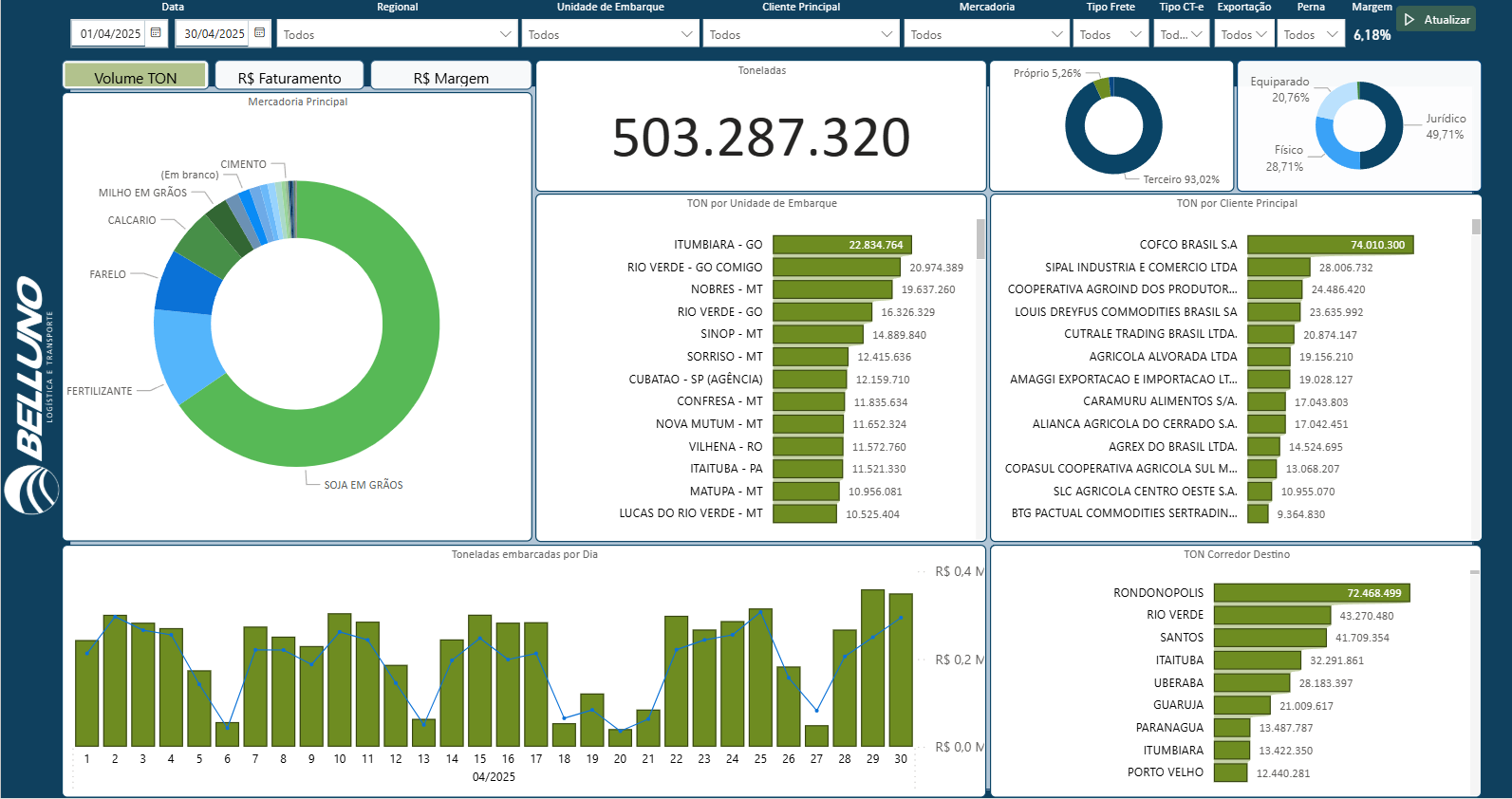Click the COFCO BRASIL S.A bar
Screen dimensions: 1512x799
tap(1331, 245)
